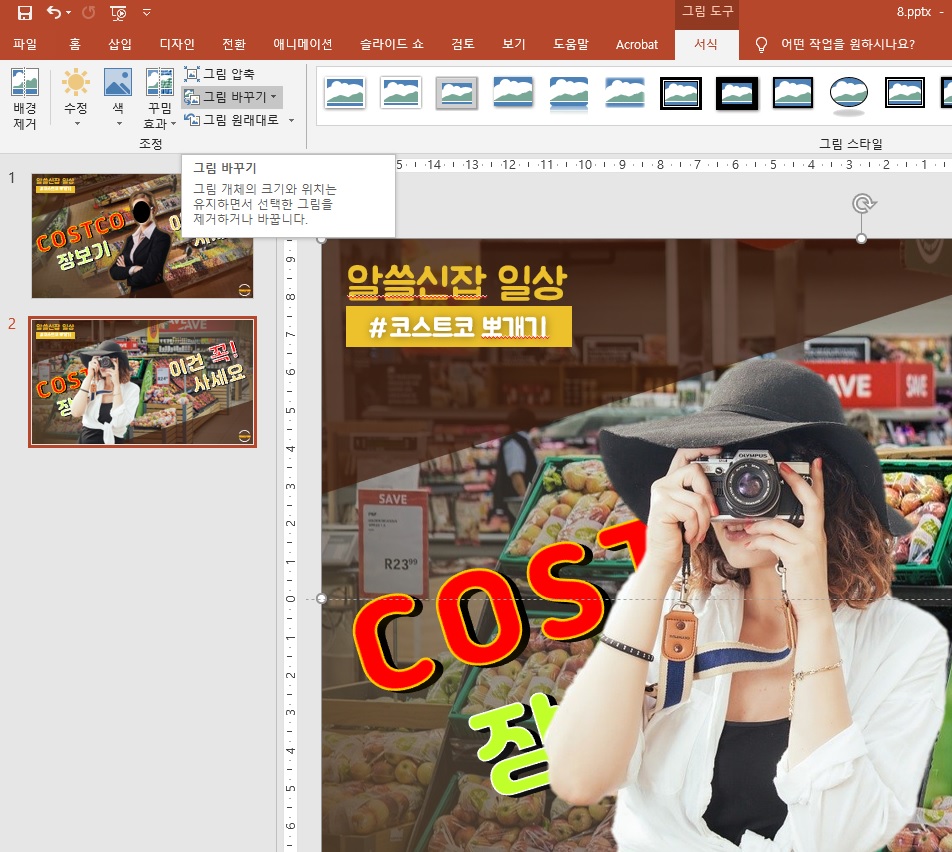The image size is (952, 852).
Task: Select the 서식 picture tools tab
Action: tap(706, 44)
